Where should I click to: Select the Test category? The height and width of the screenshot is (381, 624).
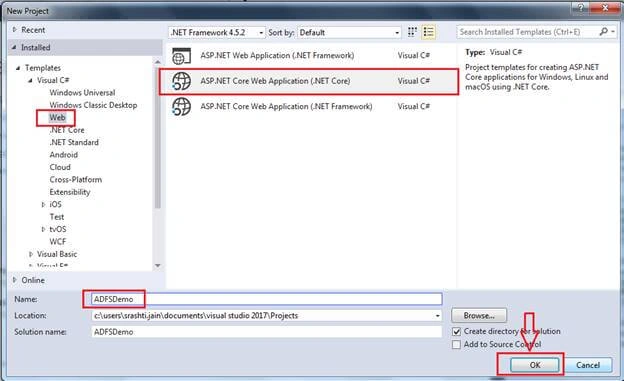[57, 217]
